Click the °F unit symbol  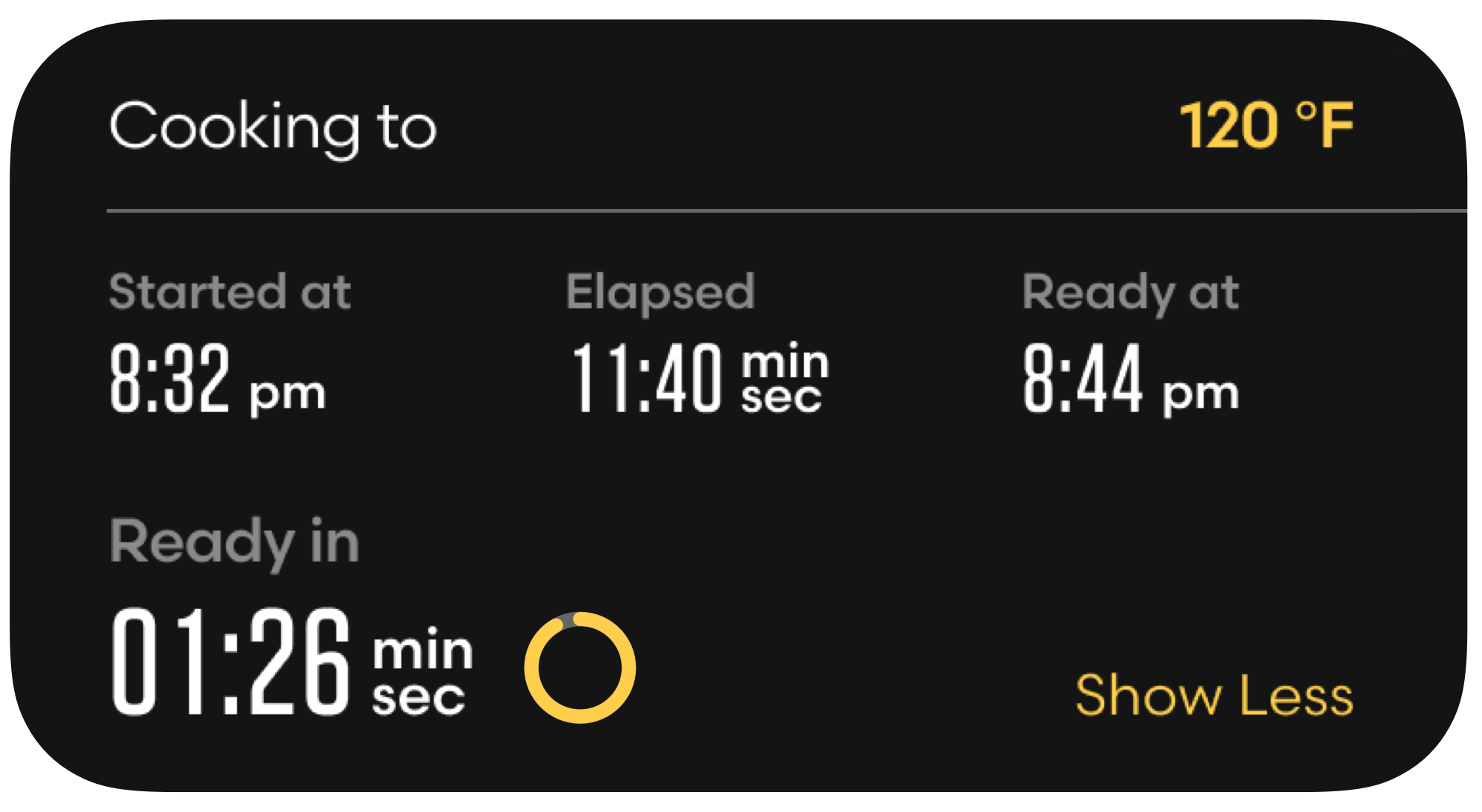pyautogui.click(x=1325, y=126)
